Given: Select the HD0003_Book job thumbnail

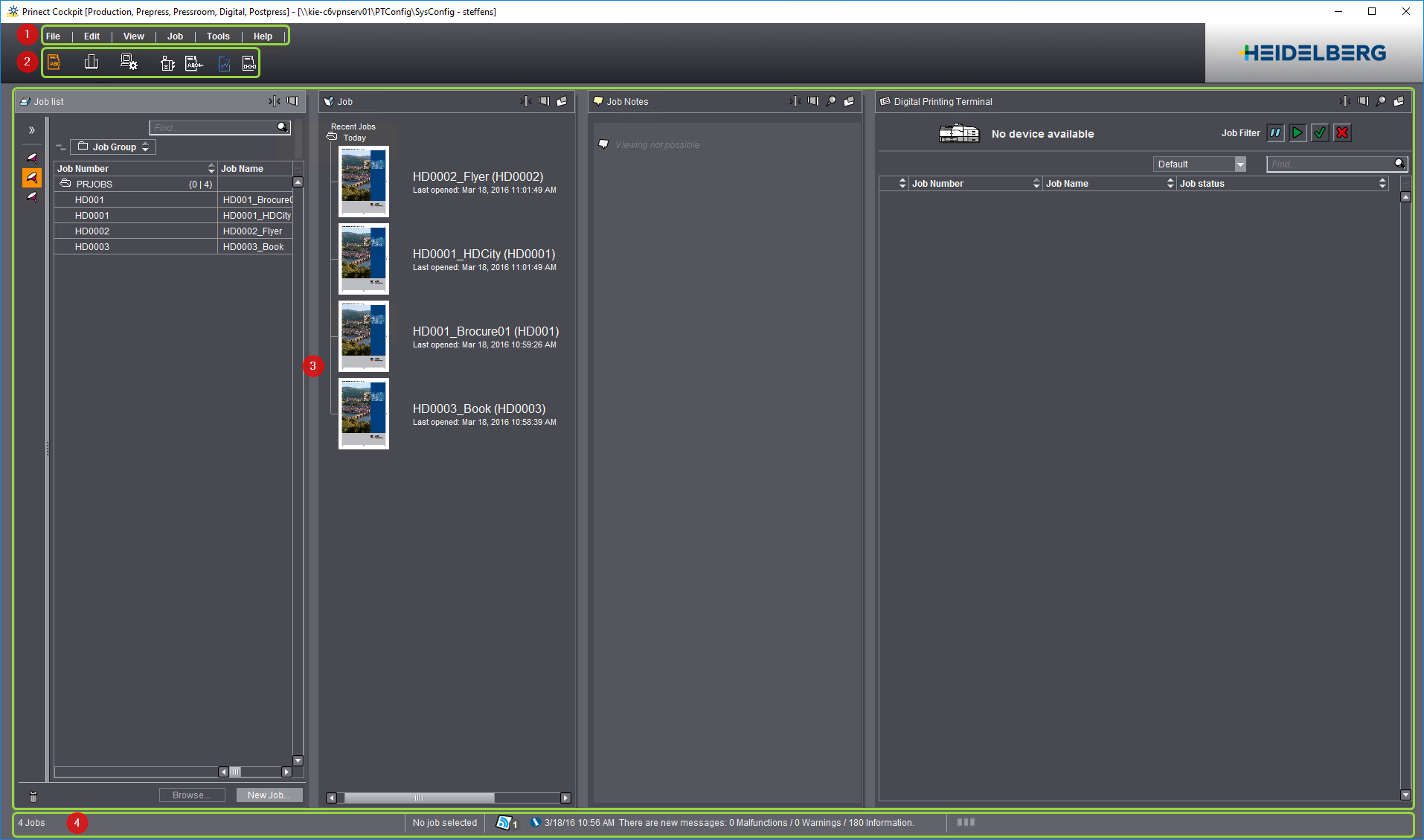Looking at the screenshot, I should click(364, 414).
